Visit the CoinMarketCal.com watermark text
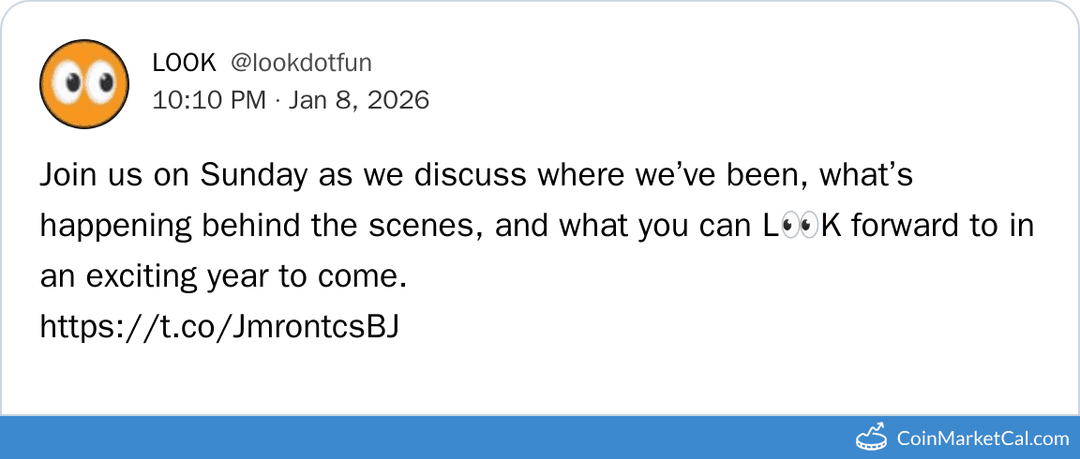Image resolution: width=1080 pixels, height=459 pixels. [983, 438]
